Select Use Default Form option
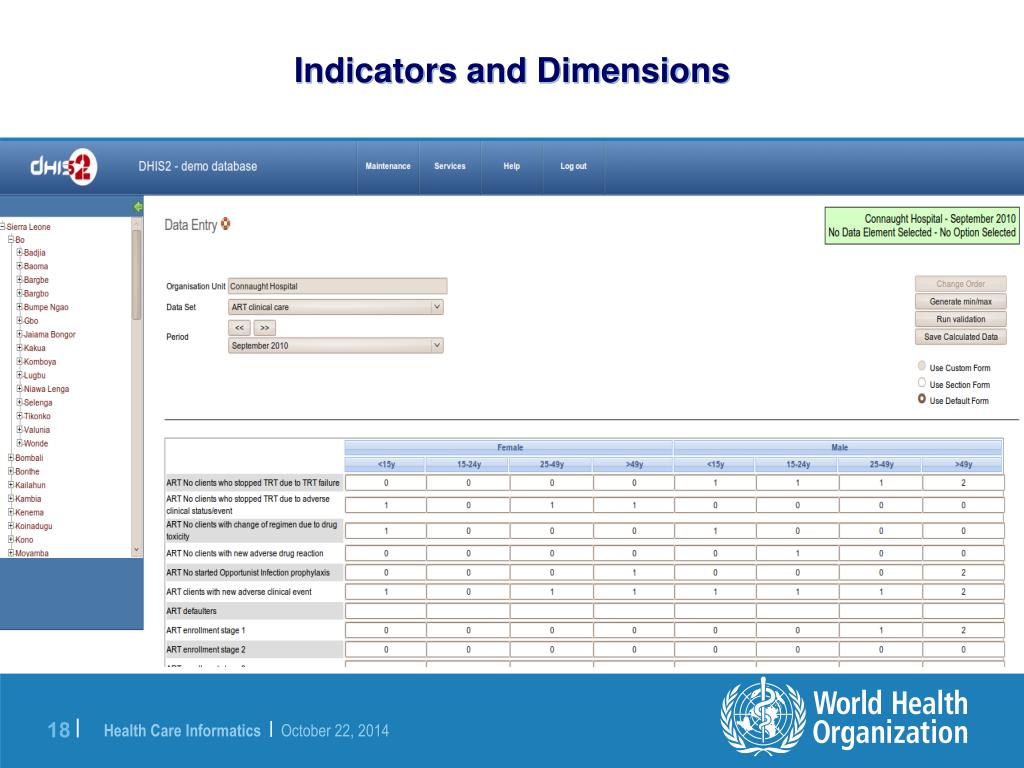Screen dimensions: 1024x768 921,399
